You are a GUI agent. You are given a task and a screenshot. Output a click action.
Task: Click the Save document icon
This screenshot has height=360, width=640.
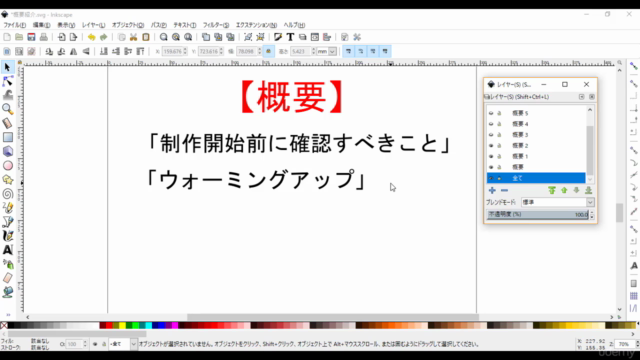(31, 37)
